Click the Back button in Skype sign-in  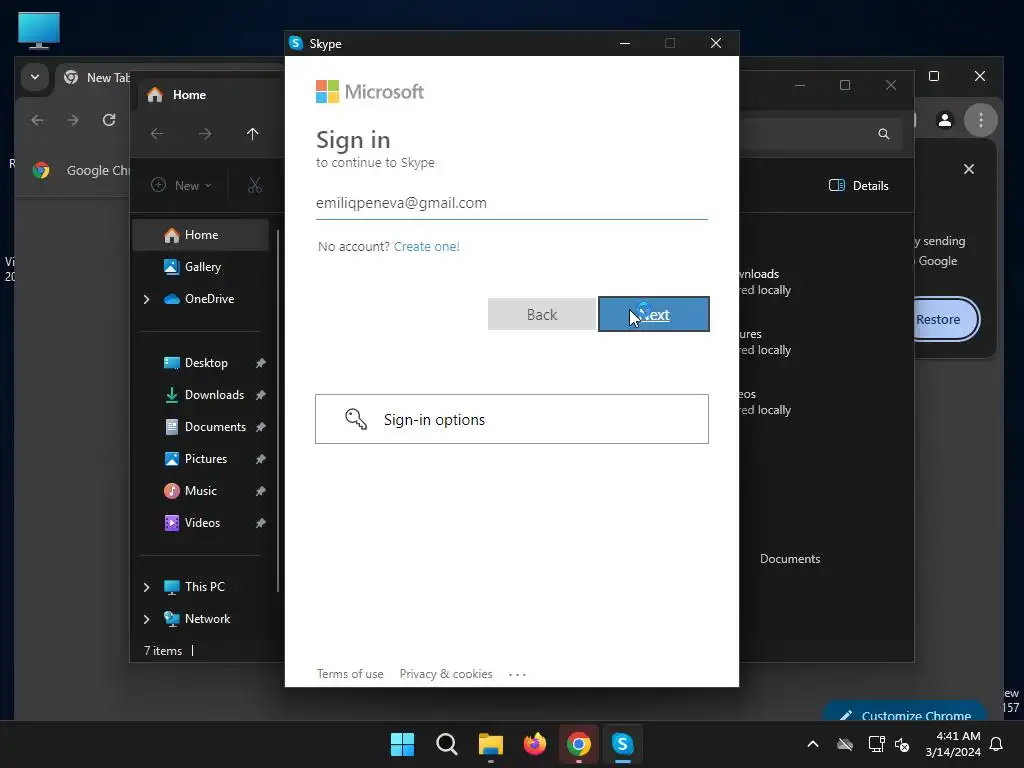pyautogui.click(x=542, y=314)
